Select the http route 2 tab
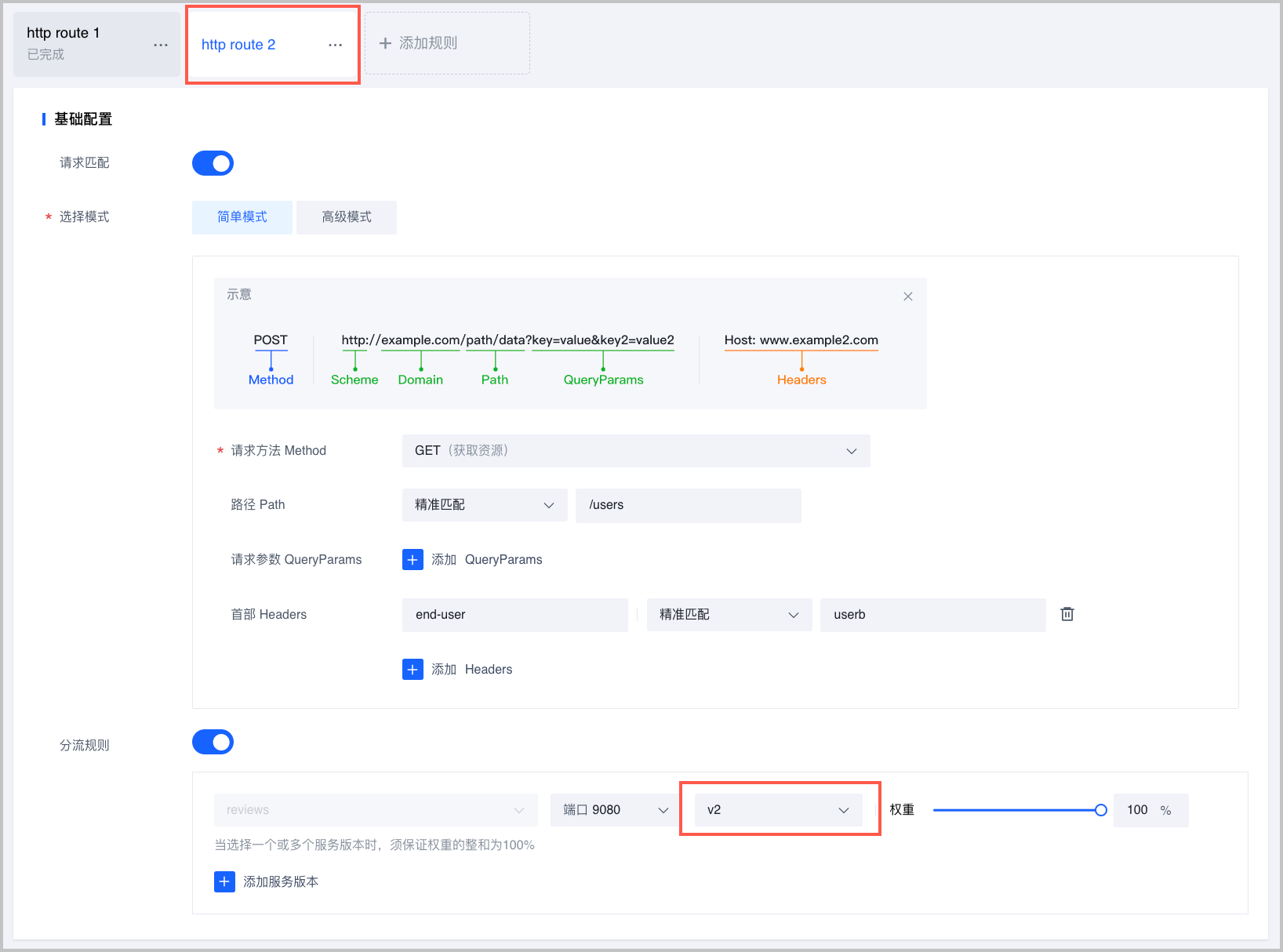The image size is (1283, 952). [x=238, y=45]
